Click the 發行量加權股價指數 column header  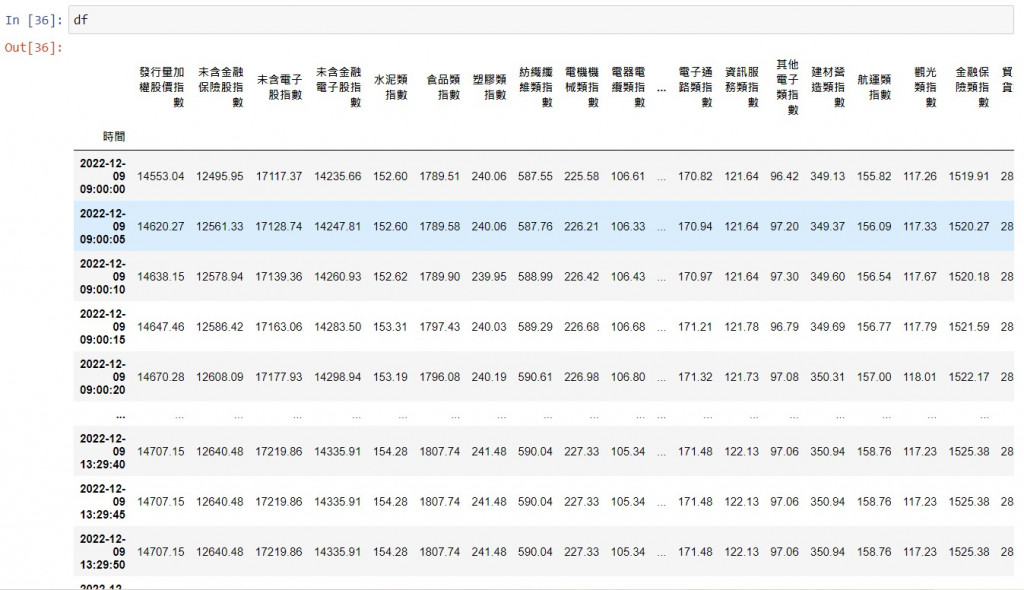point(161,87)
